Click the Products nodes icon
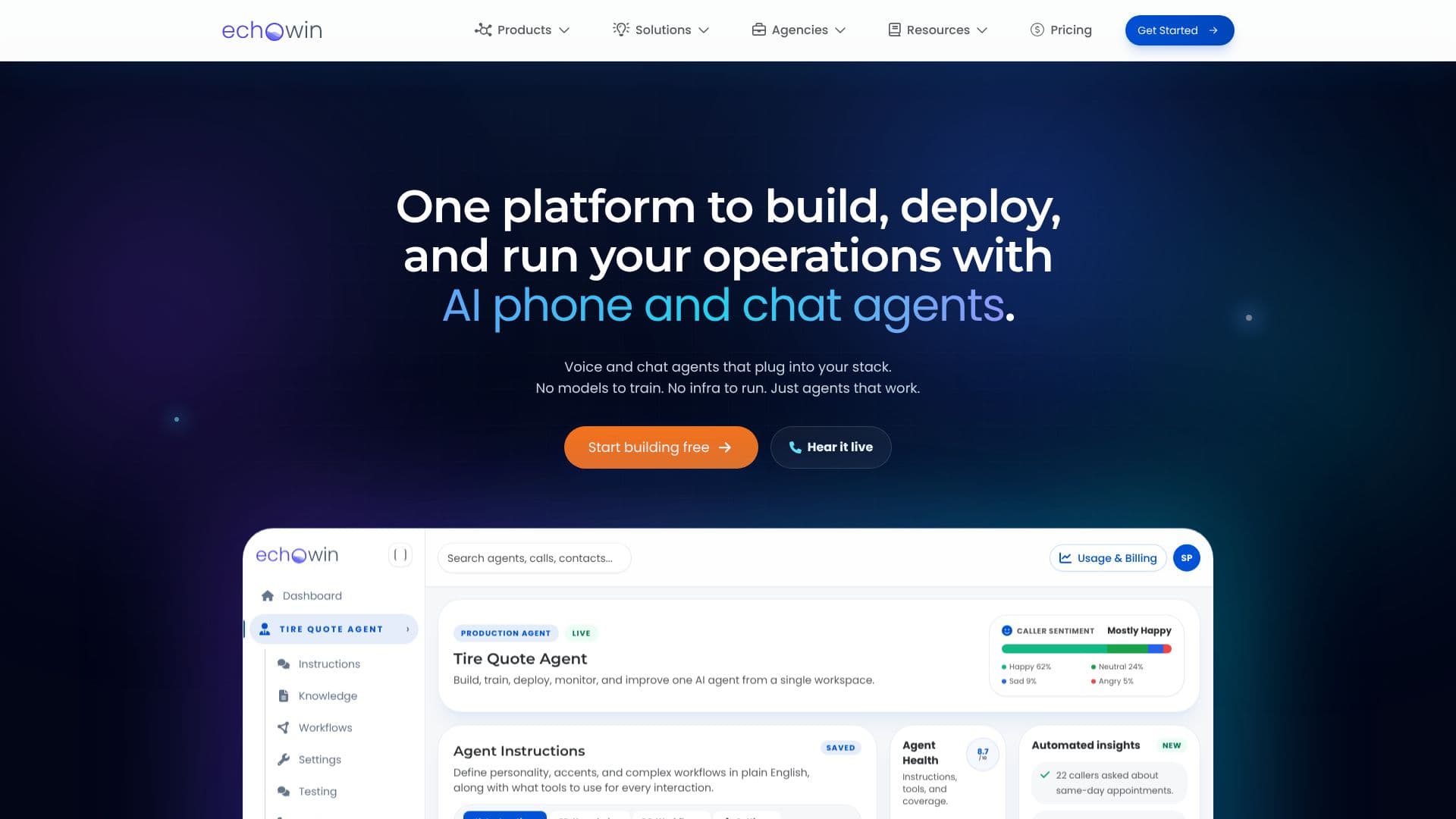This screenshot has width=1456, height=819. pos(483,30)
